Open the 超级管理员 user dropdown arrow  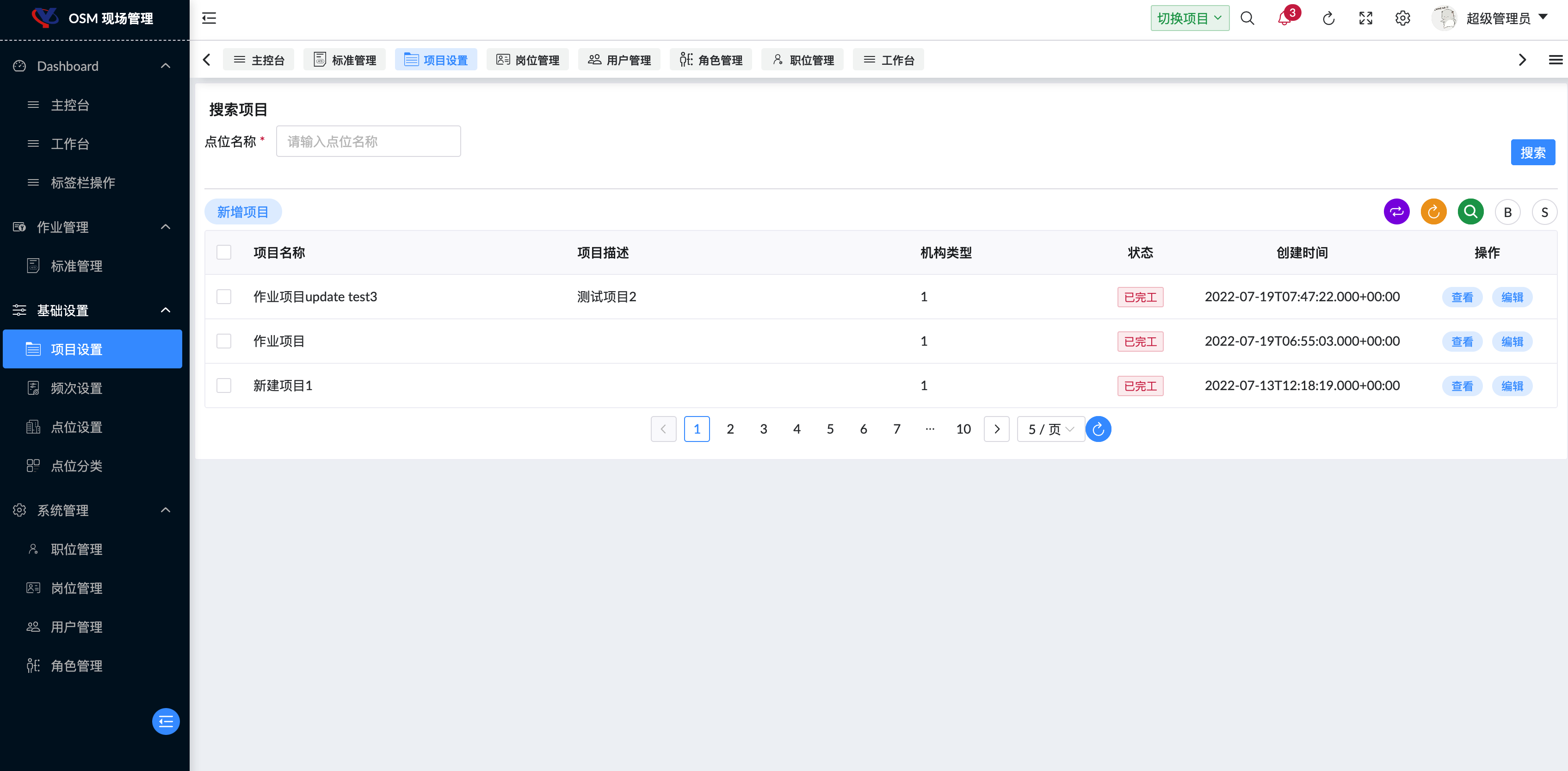point(1543,17)
